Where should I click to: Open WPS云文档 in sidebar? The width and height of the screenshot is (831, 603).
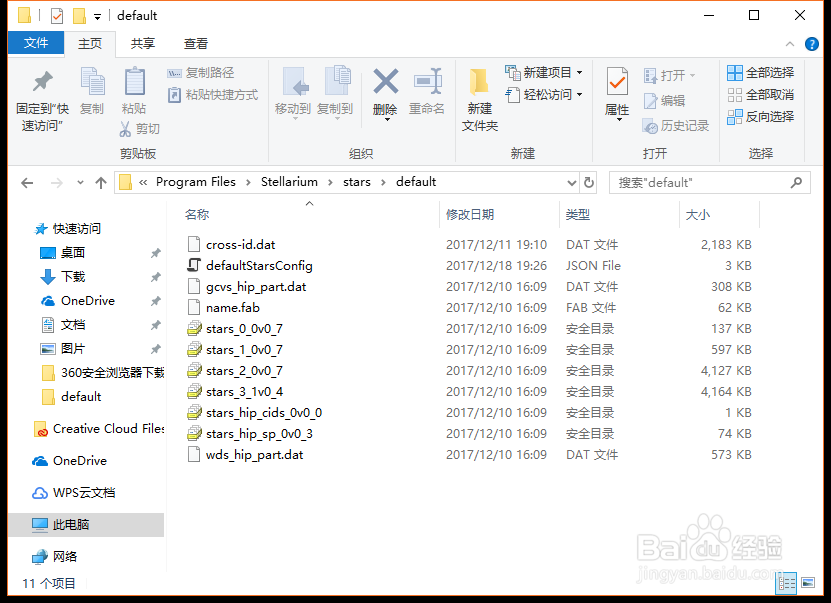tap(74, 493)
